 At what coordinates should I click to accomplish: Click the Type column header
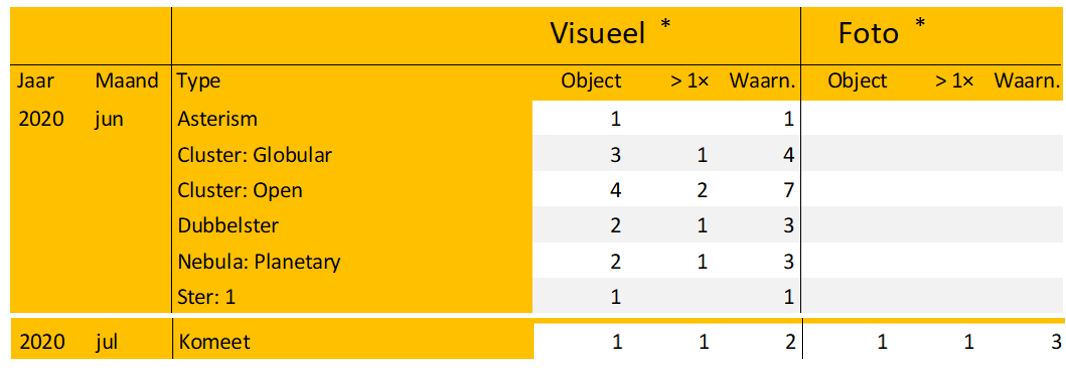click(199, 82)
